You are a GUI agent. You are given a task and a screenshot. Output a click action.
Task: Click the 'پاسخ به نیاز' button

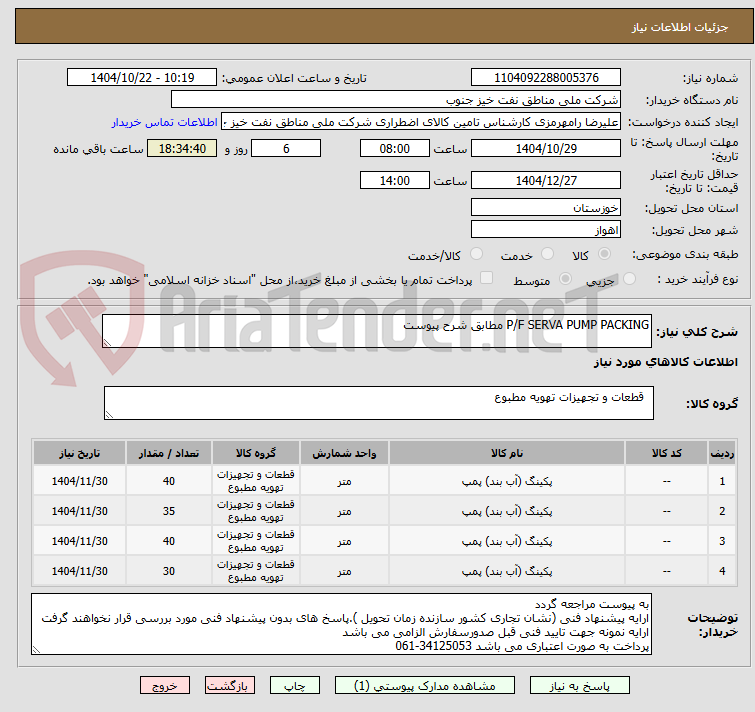[579, 686]
